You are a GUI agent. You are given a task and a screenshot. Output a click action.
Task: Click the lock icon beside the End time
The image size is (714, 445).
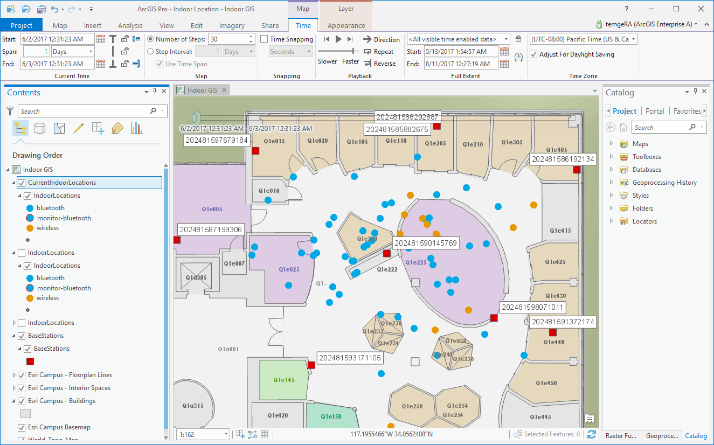[124, 64]
